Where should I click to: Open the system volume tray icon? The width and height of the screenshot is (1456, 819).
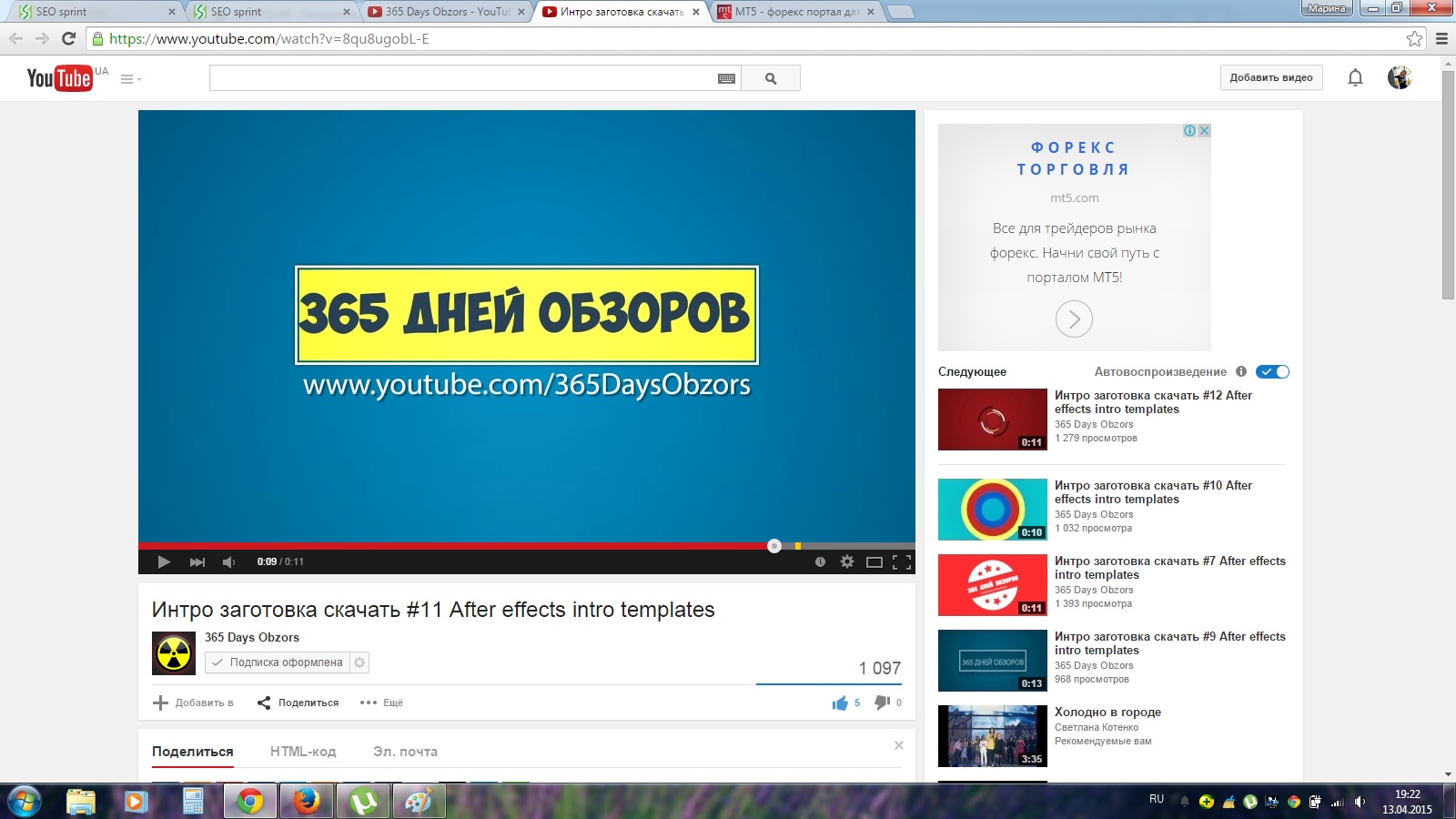pyautogui.click(x=1360, y=802)
